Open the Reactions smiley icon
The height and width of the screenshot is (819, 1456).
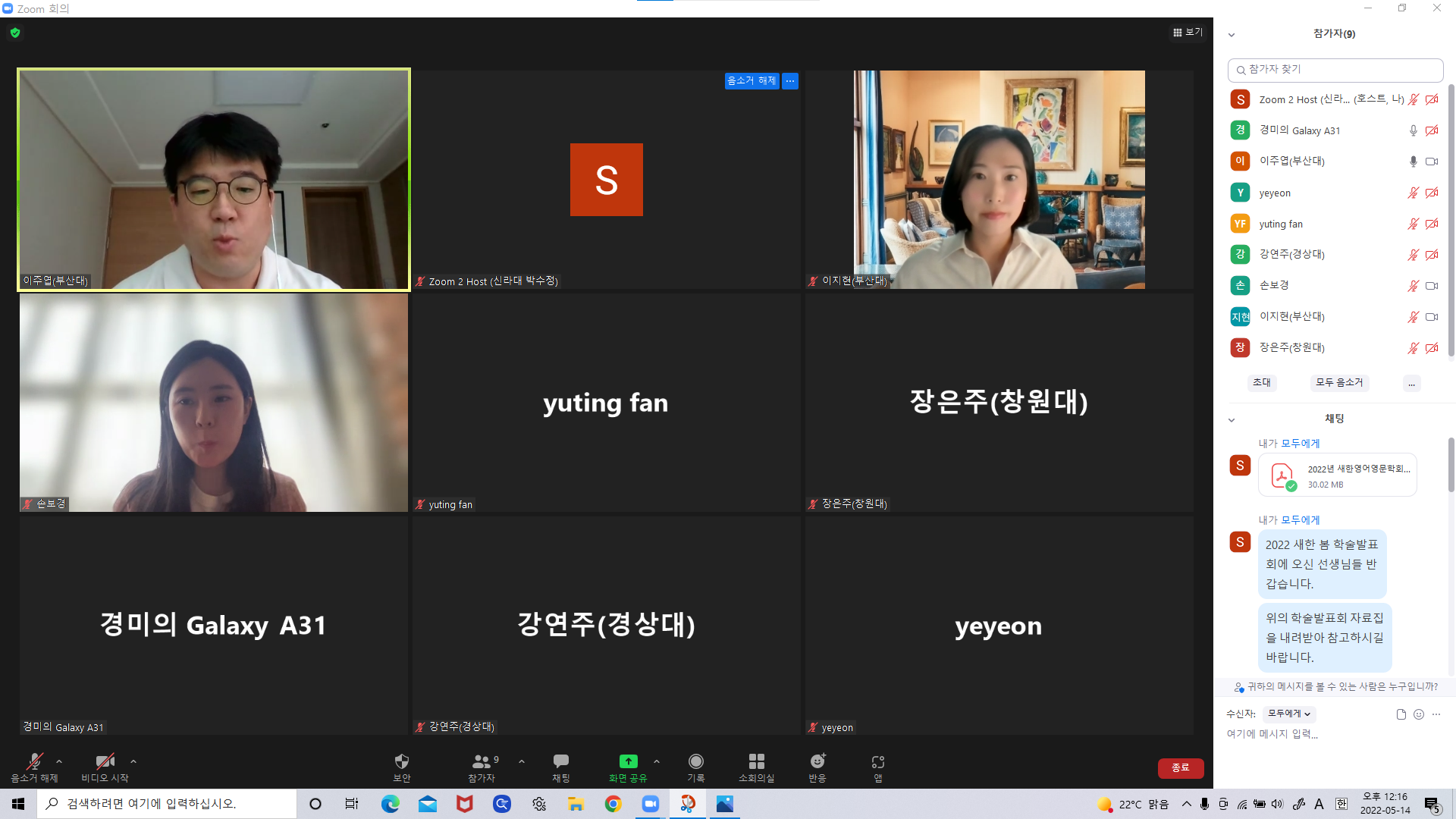pyautogui.click(x=817, y=761)
